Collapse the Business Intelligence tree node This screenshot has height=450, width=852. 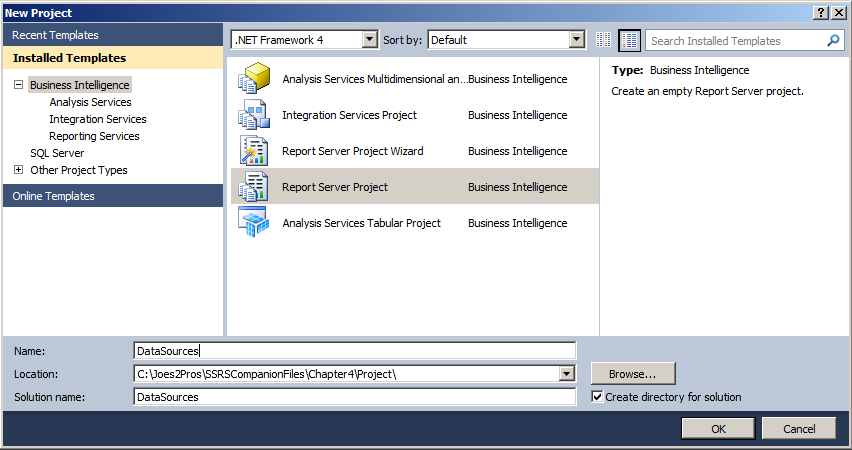[x=18, y=85]
